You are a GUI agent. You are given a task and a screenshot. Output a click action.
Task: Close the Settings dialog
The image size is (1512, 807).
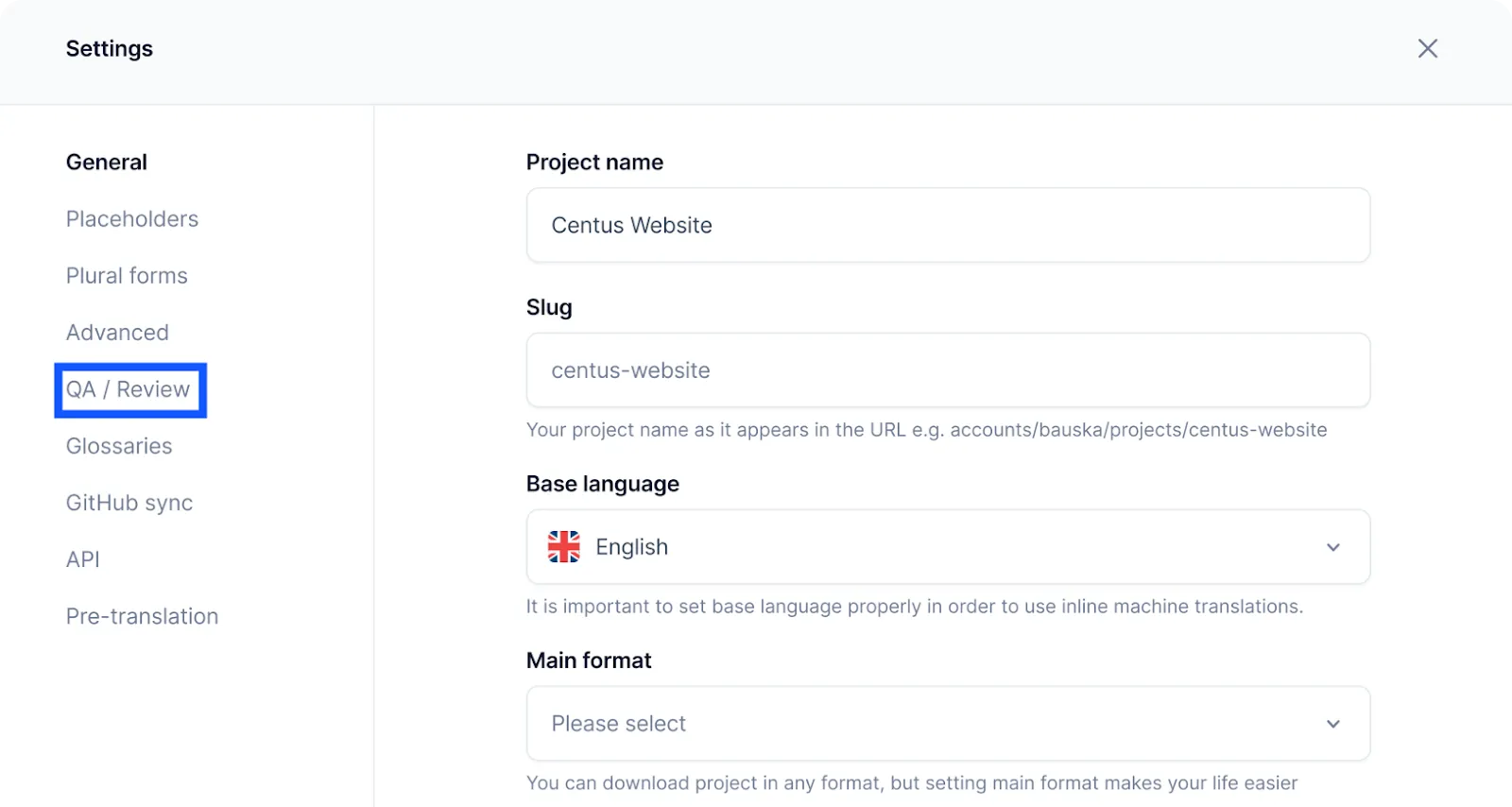point(1428,48)
